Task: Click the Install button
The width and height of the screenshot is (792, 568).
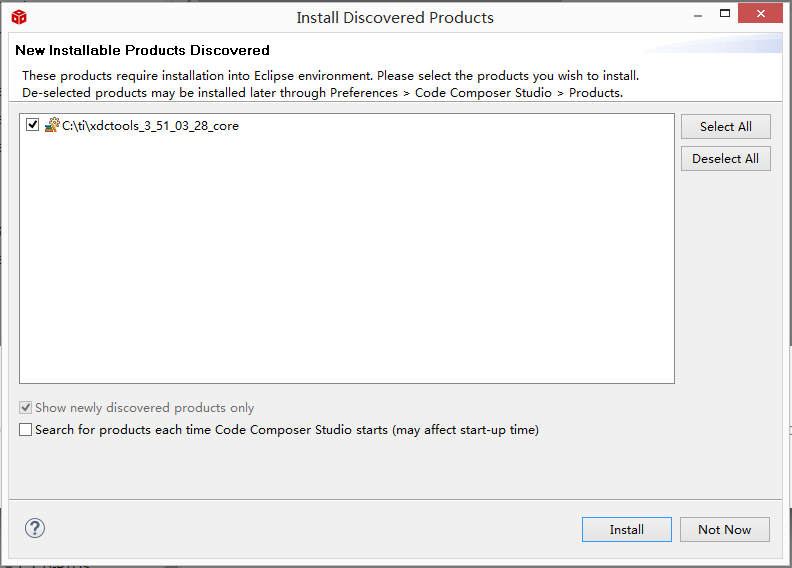Action: click(626, 530)
